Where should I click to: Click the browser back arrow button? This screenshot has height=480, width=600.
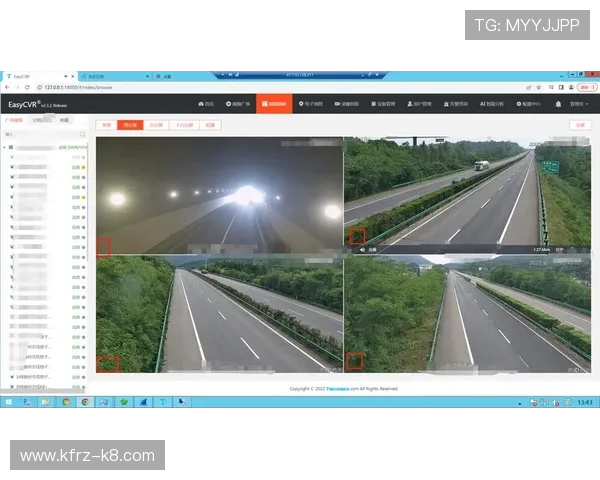pyautogui.click(x=7, y=87)
